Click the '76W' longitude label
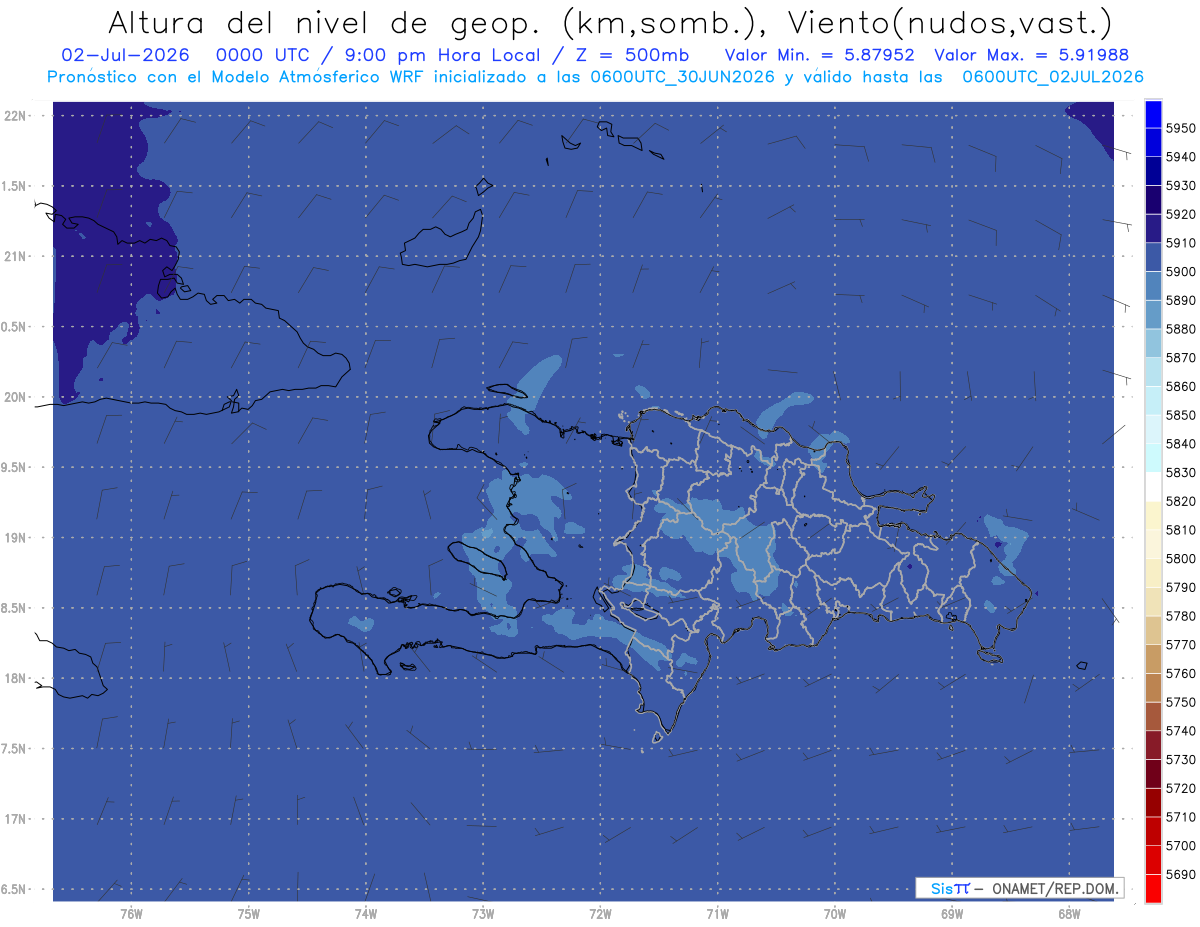1200x927 pixels. [131, 915]
